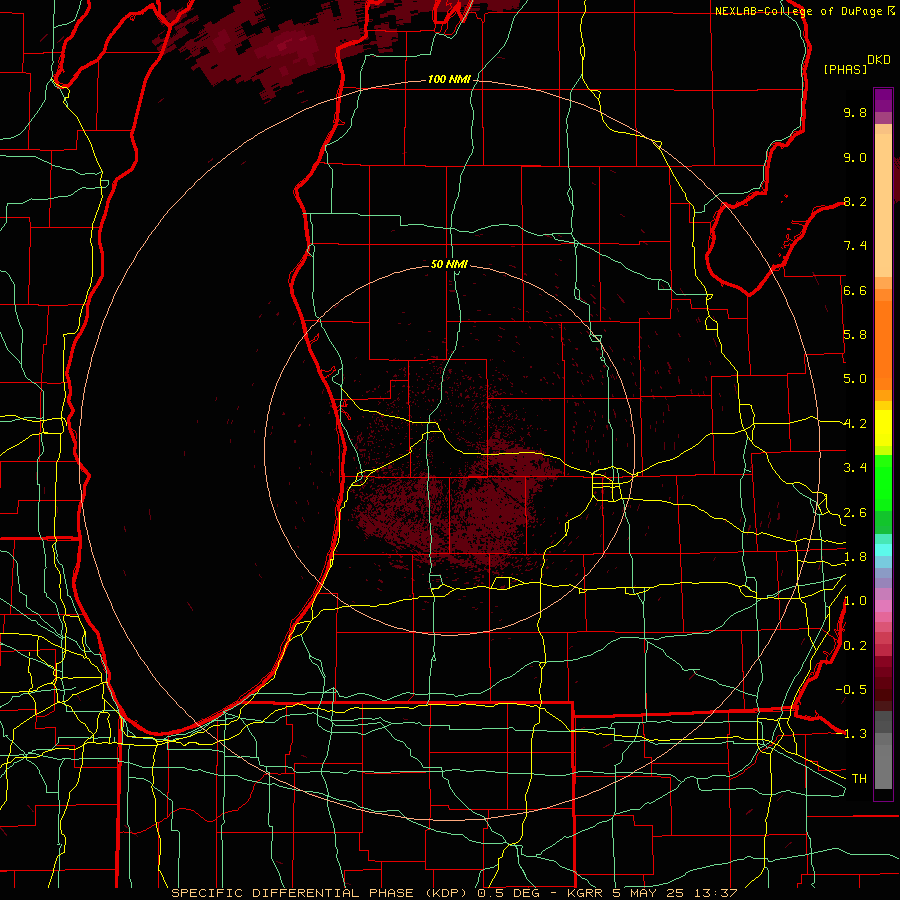This screenshot has width=900, height=900.
Task: Click the 1.0 value on the color scale
Action: click(855, 601)
